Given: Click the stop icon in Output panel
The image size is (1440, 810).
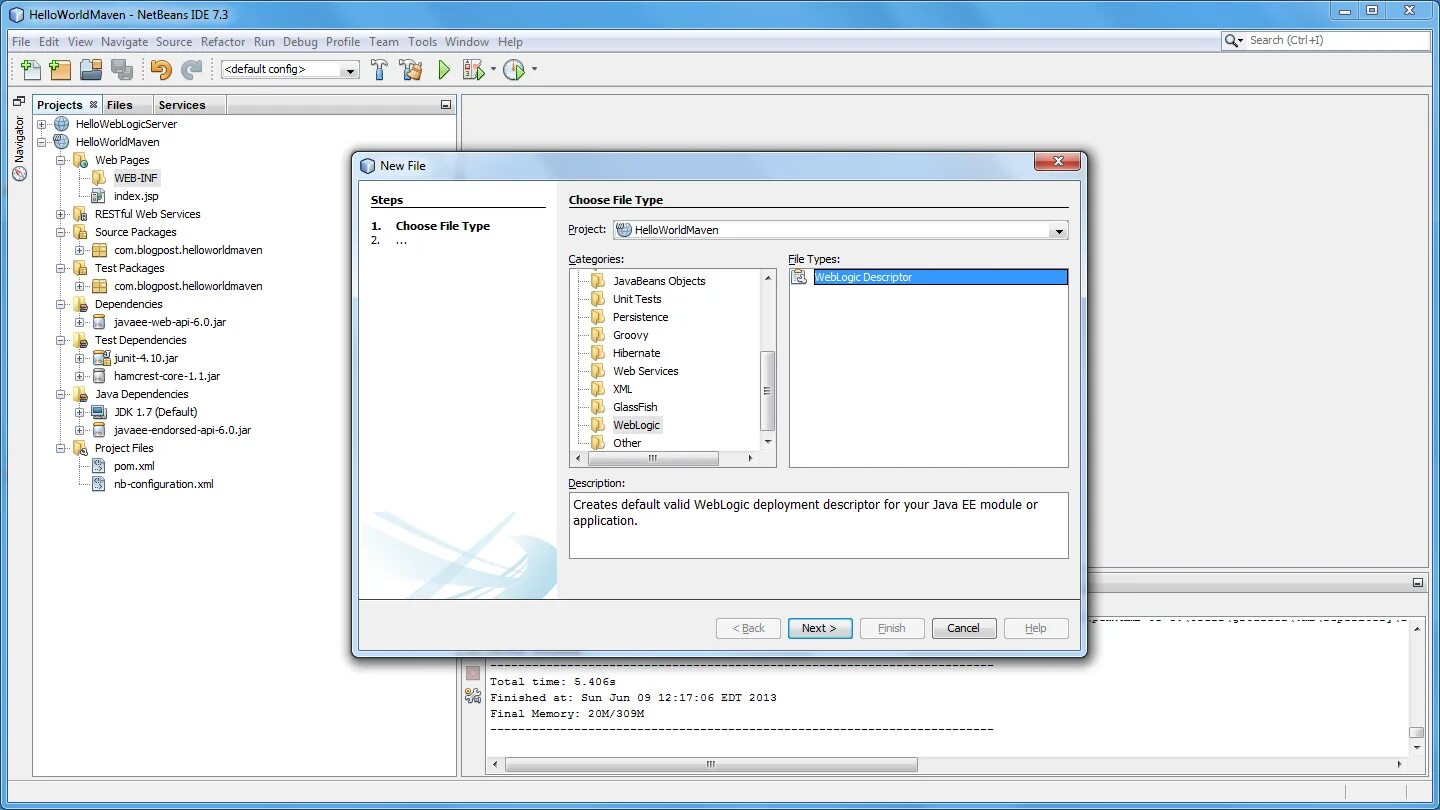Looking at the screenshot, I should pyautogui.click(x=473, y=673).
